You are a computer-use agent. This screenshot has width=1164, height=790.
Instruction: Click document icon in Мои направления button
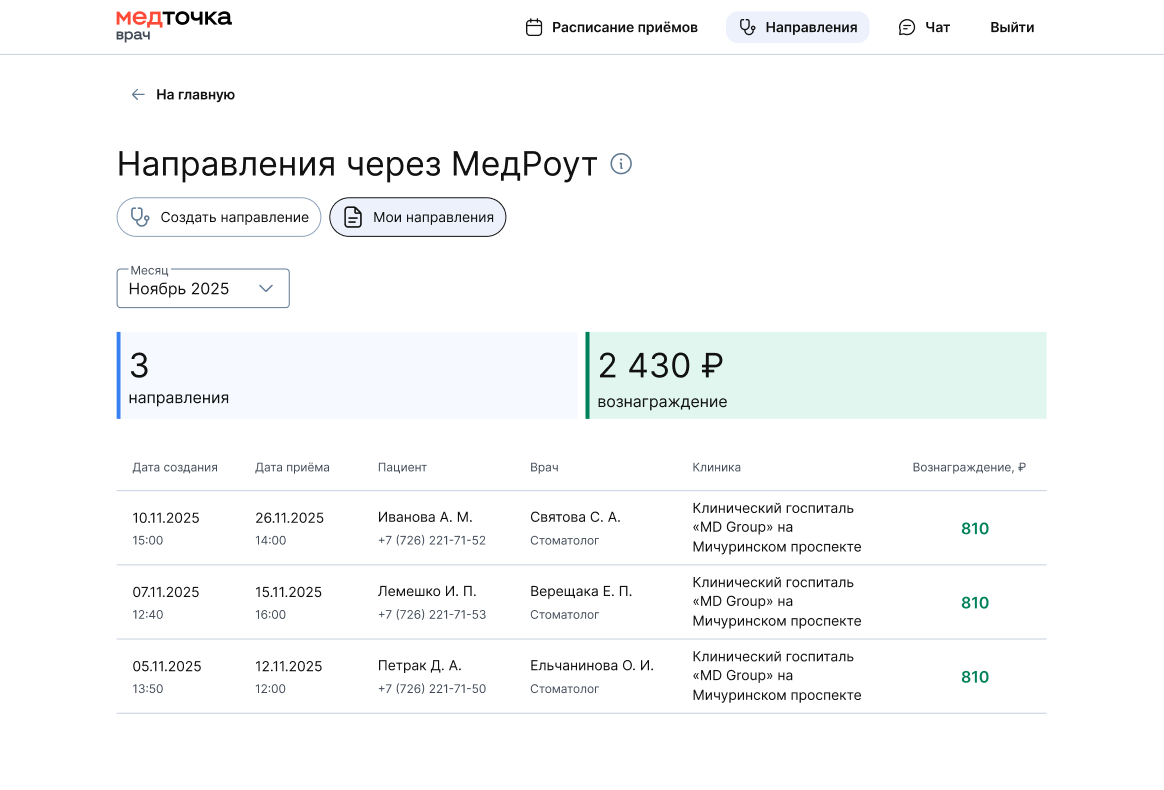point(352,217)
